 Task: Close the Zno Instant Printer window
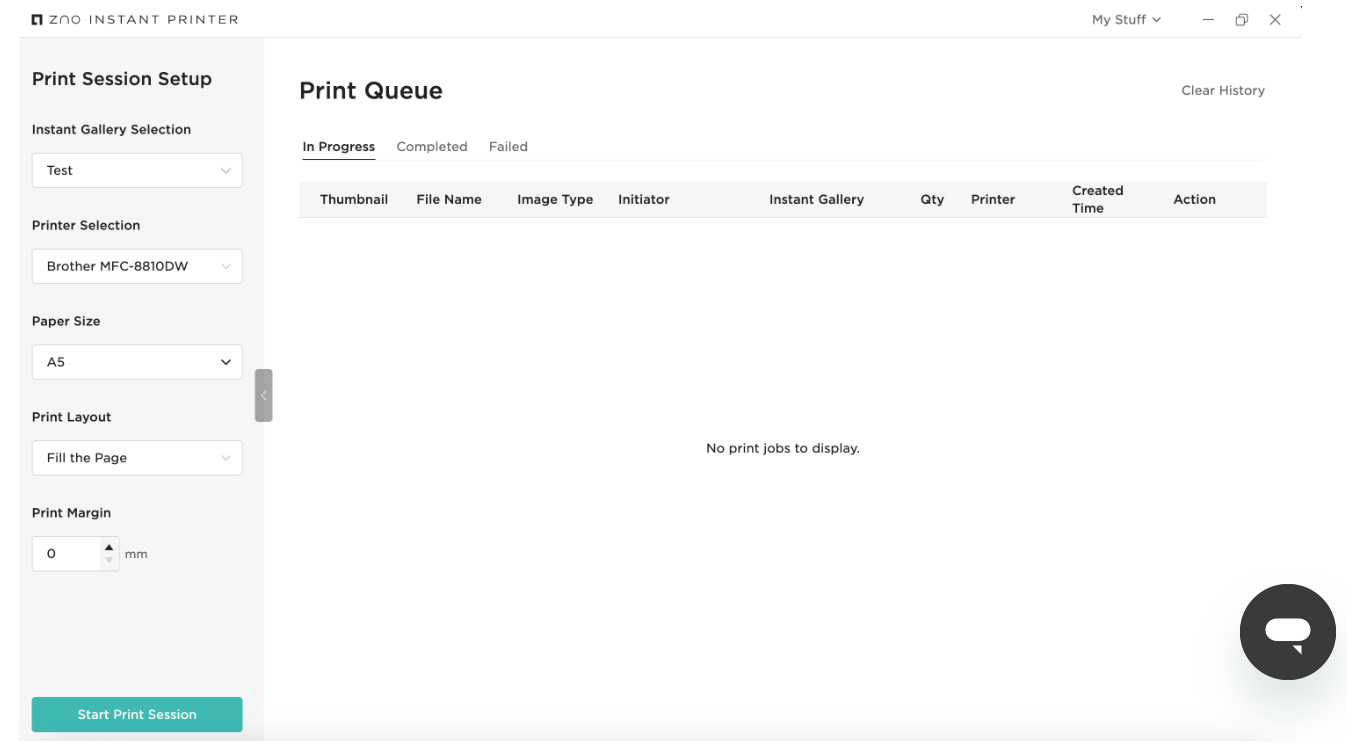(1275, 20)
